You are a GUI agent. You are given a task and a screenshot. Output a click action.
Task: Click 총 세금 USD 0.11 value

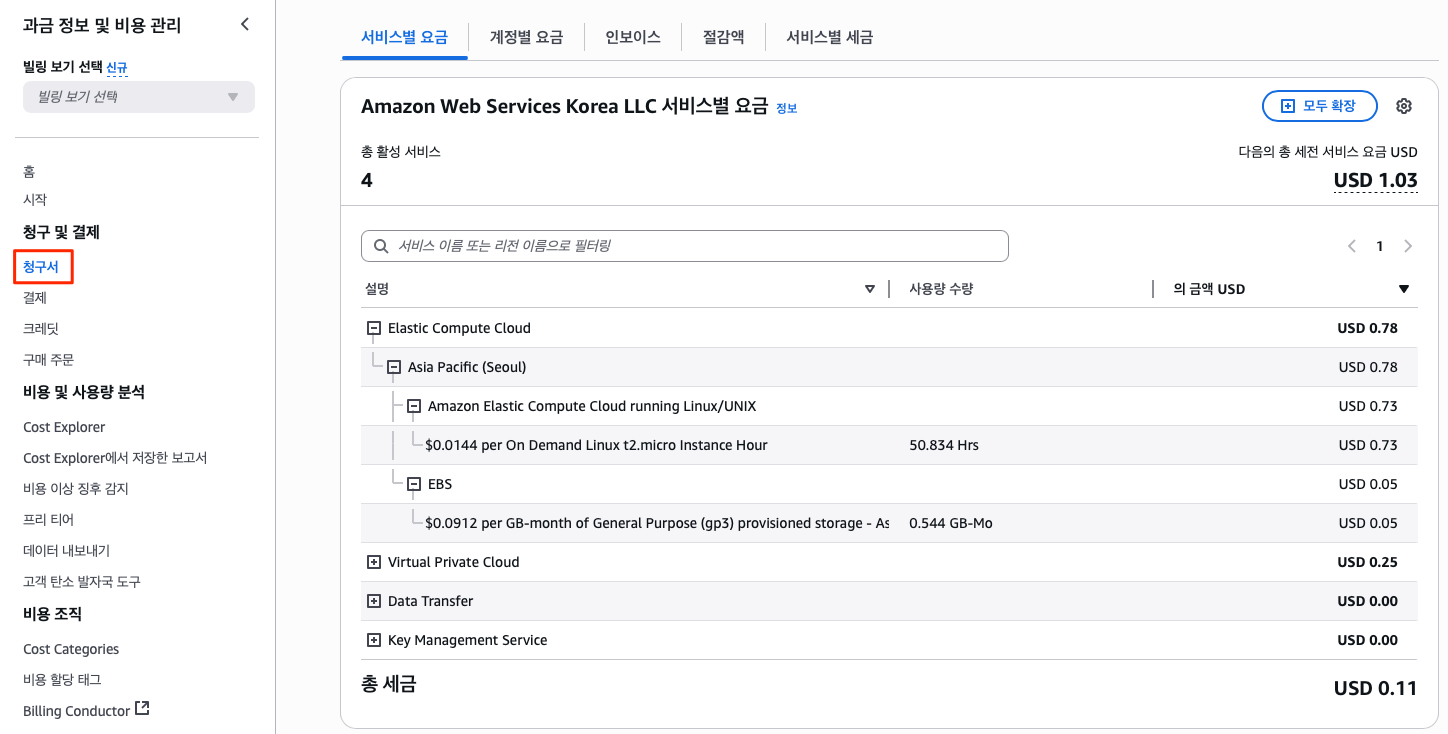(1375, 689)
